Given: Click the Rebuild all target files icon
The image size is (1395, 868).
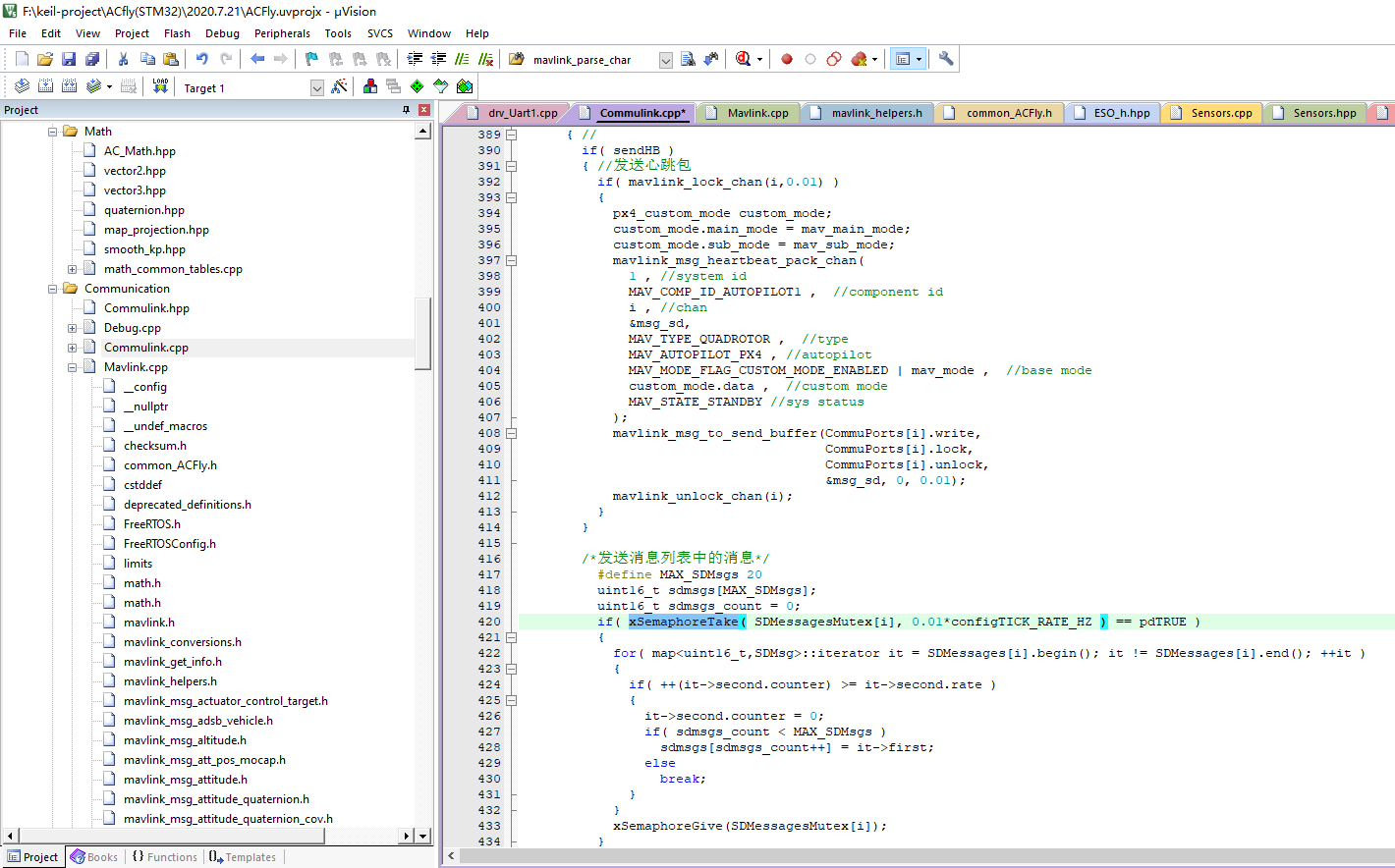Looking at the screenshot, I should [69, 86].
